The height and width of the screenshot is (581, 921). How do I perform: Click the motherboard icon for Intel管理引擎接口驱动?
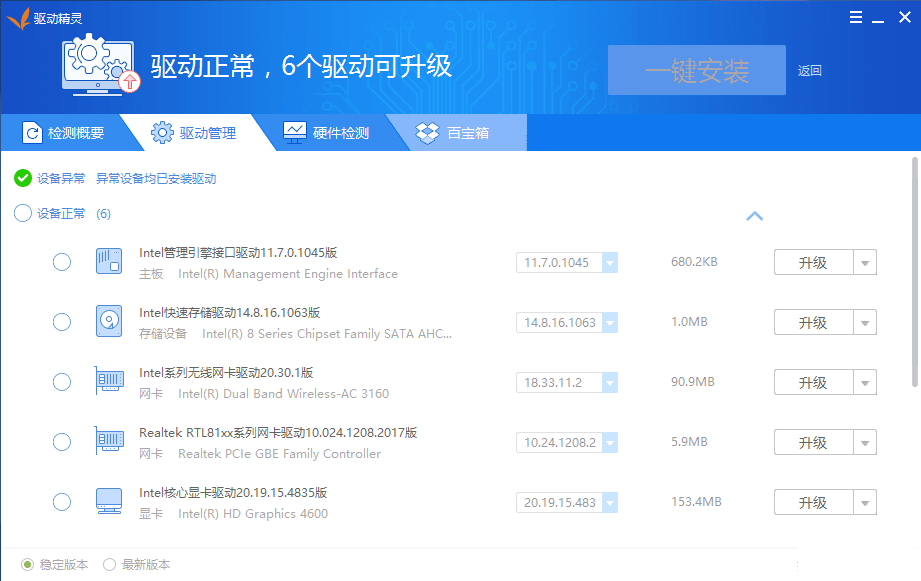[x=109, y=261]
